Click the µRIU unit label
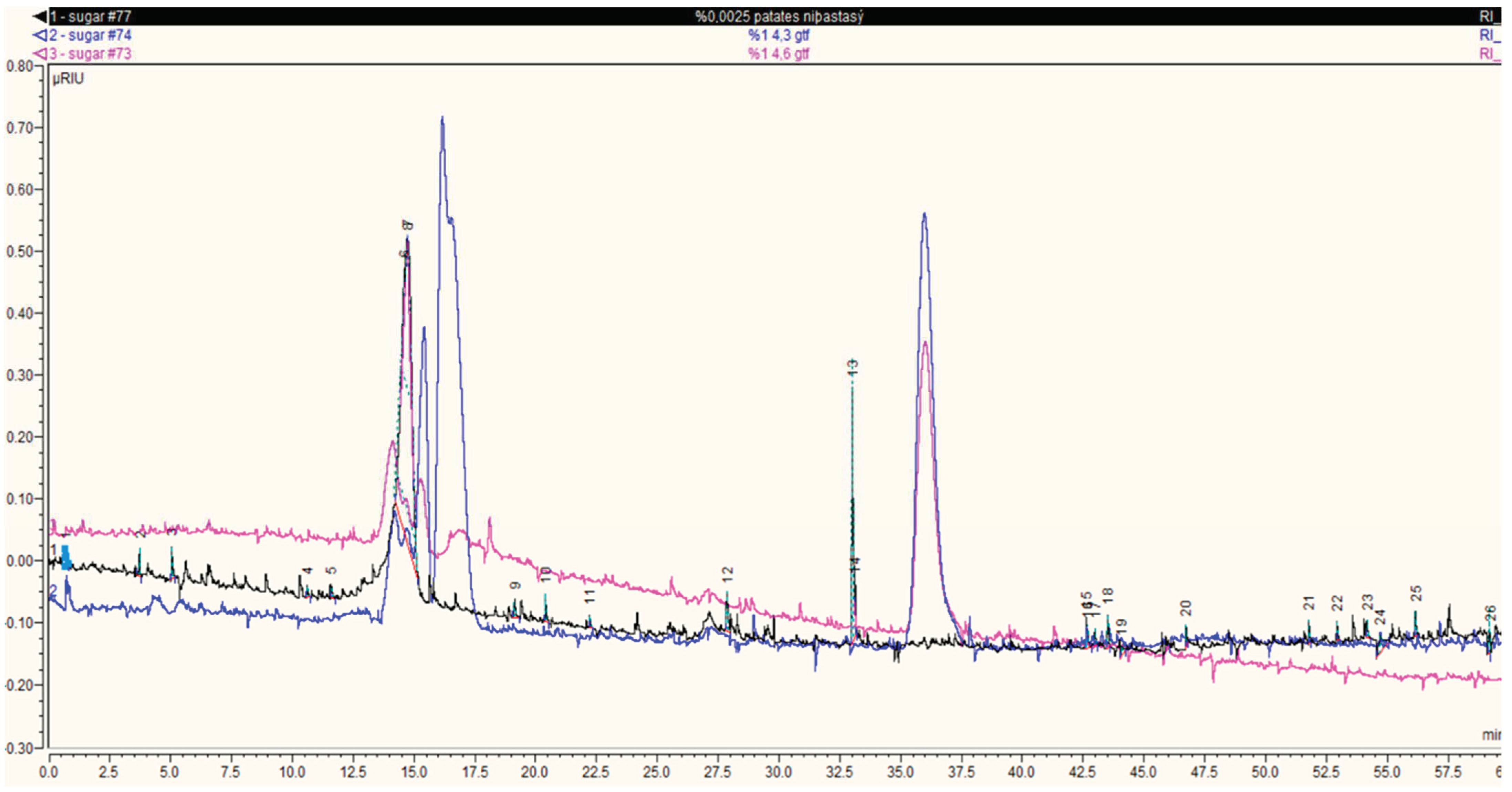This screenshot has height=792, width=1512. (68, 79)
